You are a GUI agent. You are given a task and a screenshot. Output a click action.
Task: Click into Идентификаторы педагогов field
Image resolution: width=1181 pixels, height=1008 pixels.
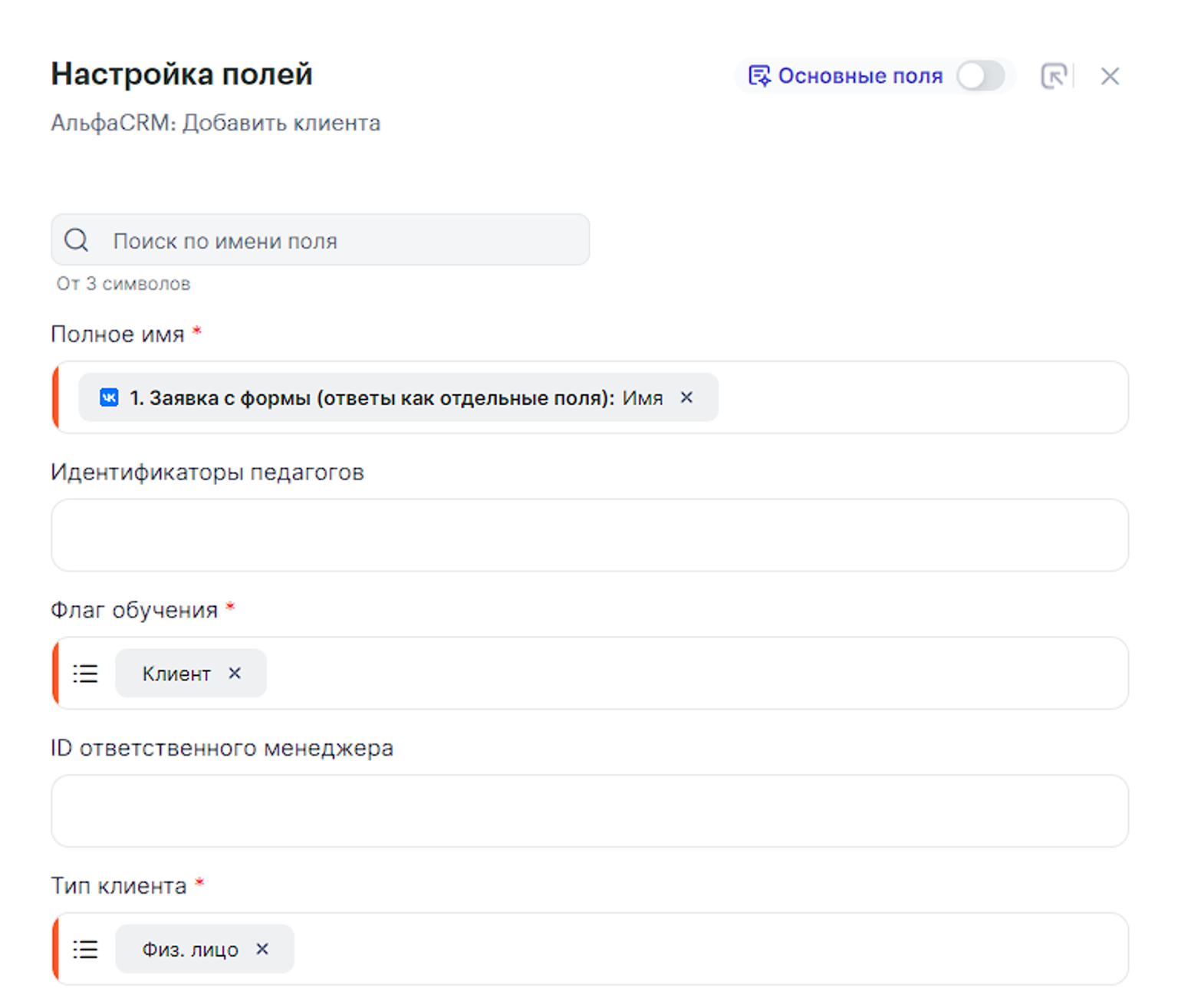point(589,535)
